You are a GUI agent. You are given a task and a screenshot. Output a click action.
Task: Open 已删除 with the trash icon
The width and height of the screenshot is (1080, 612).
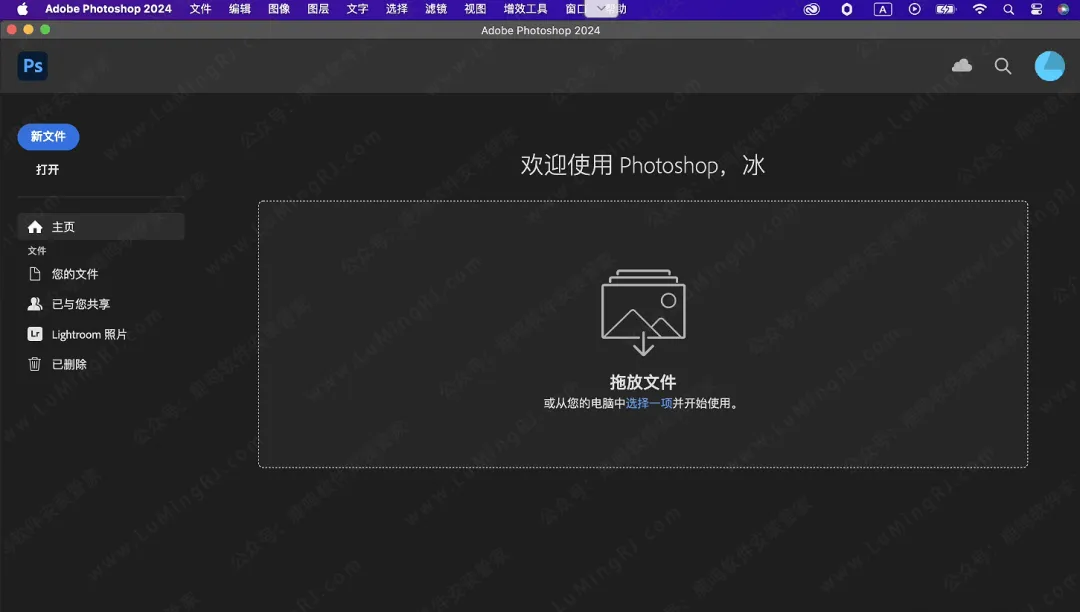[x=34, y=364]
